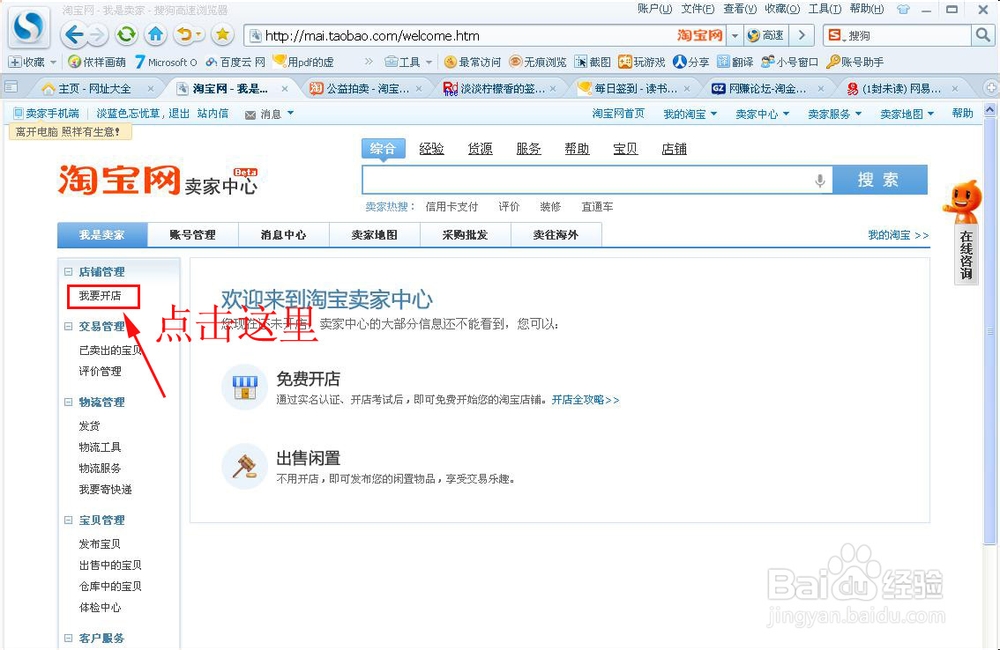Open address bar dropdown arrow
The image size is (1000, 650).
click(x=735, y=36)
